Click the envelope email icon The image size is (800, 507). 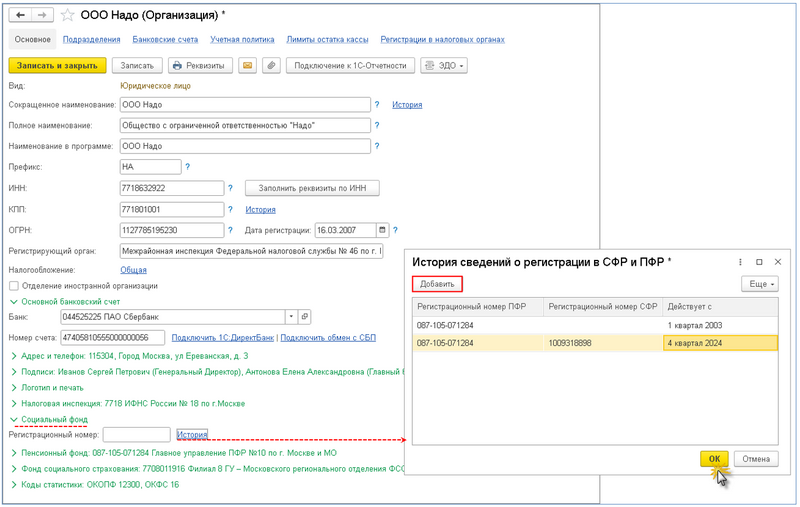click(x=246, y=66)
